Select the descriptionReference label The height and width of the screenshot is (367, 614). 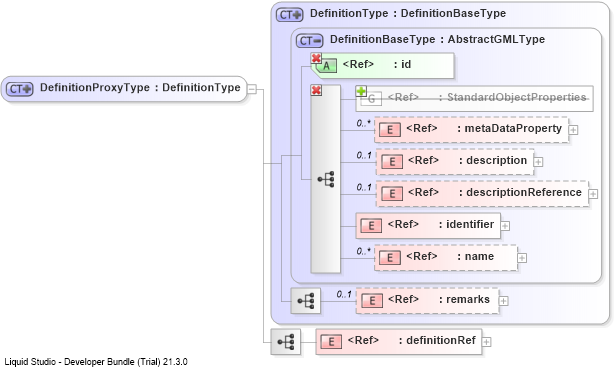click(524, 192)
